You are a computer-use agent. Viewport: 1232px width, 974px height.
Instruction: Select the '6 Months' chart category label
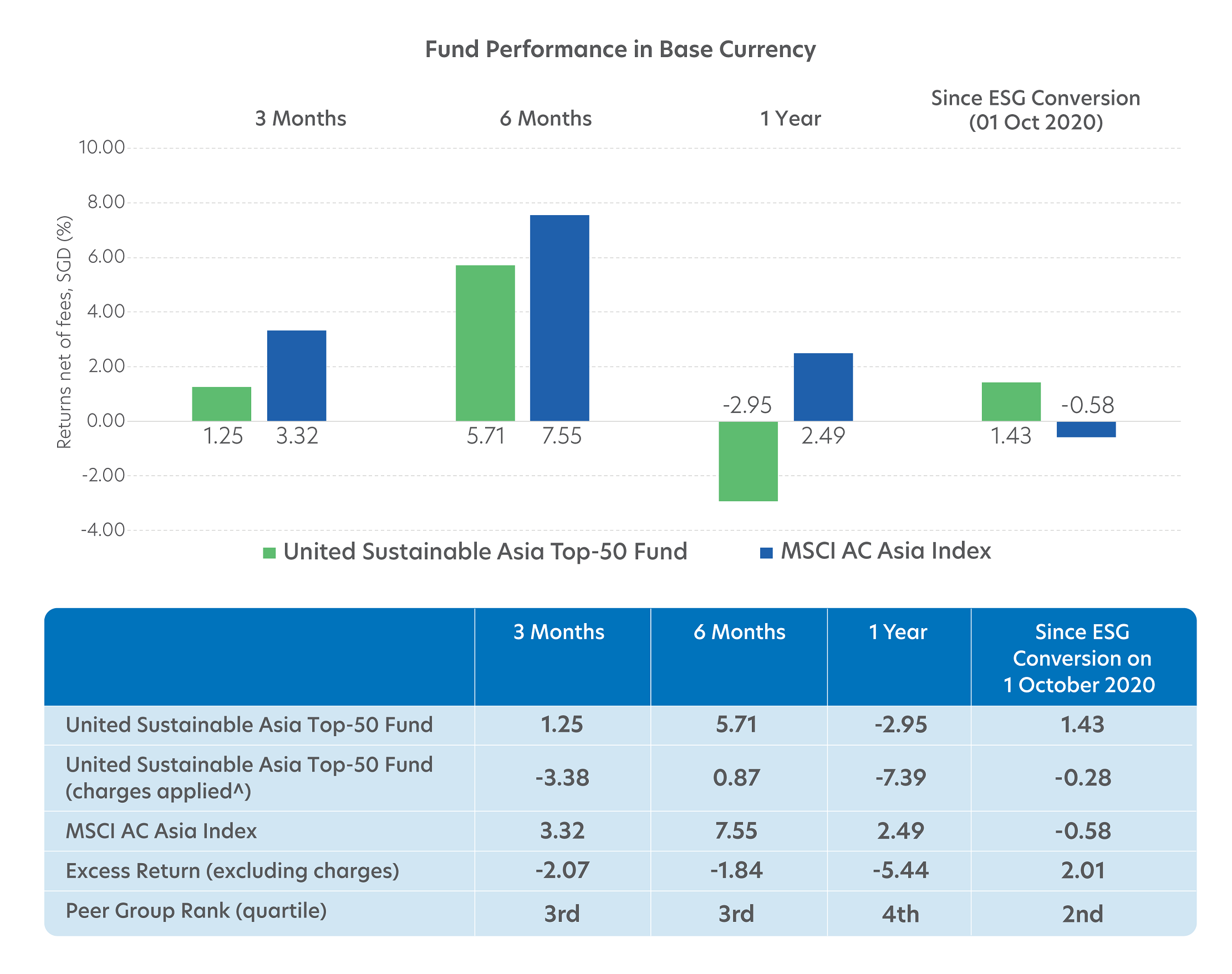tap(546, 119)
